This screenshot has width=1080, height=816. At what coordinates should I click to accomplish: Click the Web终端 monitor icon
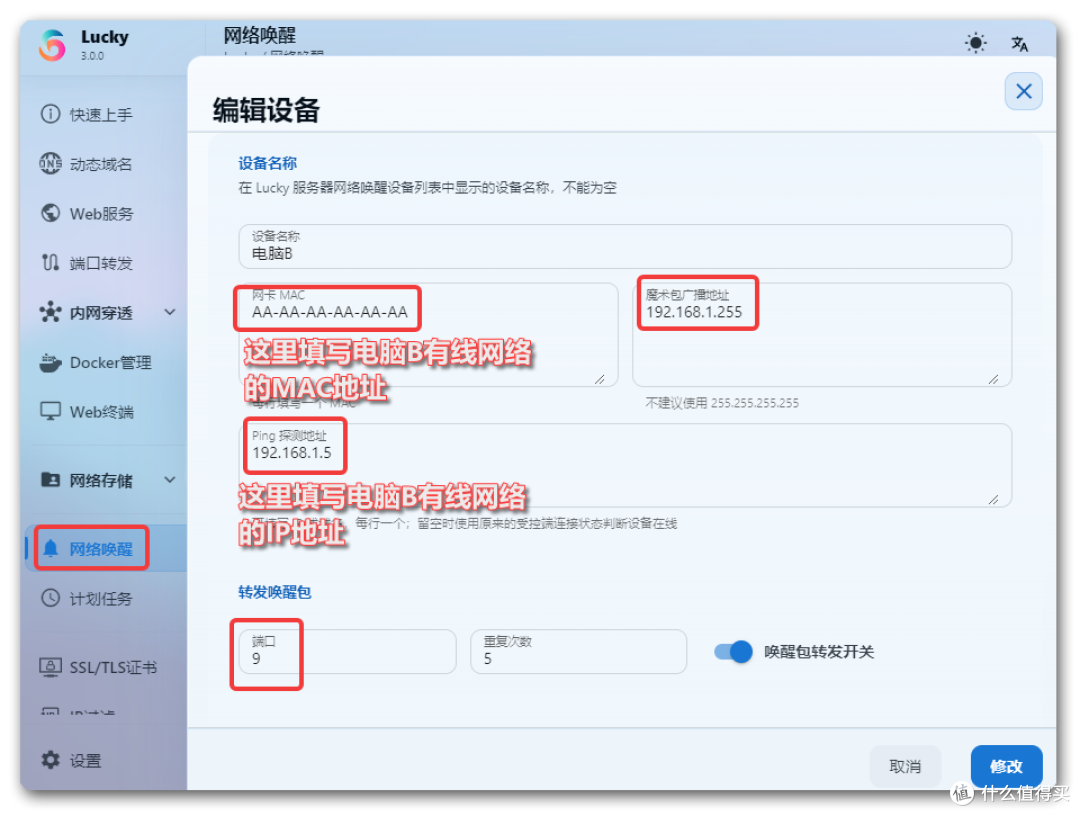coord(50,411)
